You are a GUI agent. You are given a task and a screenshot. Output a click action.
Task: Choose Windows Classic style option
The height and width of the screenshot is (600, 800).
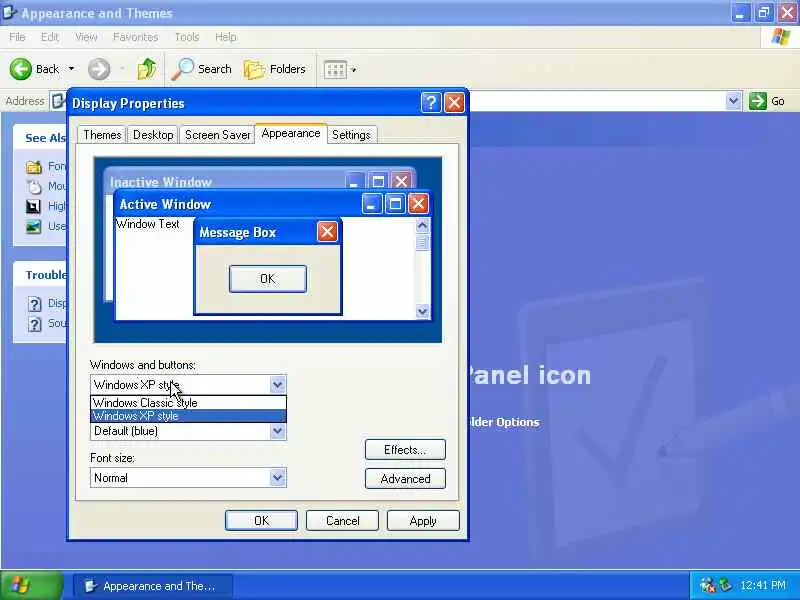tap(188, 403)
